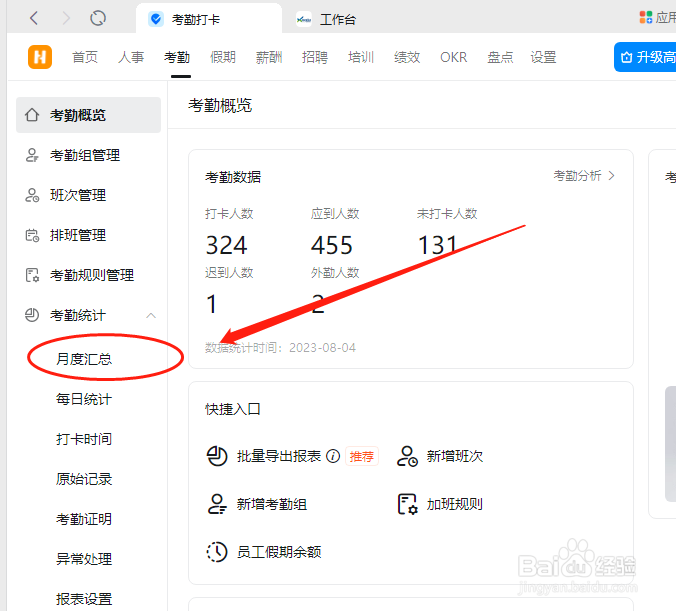The height and width of the screenshot is (611, 676).
Task: Click the blue 升级 upgrade button
Action: [645, 57]
